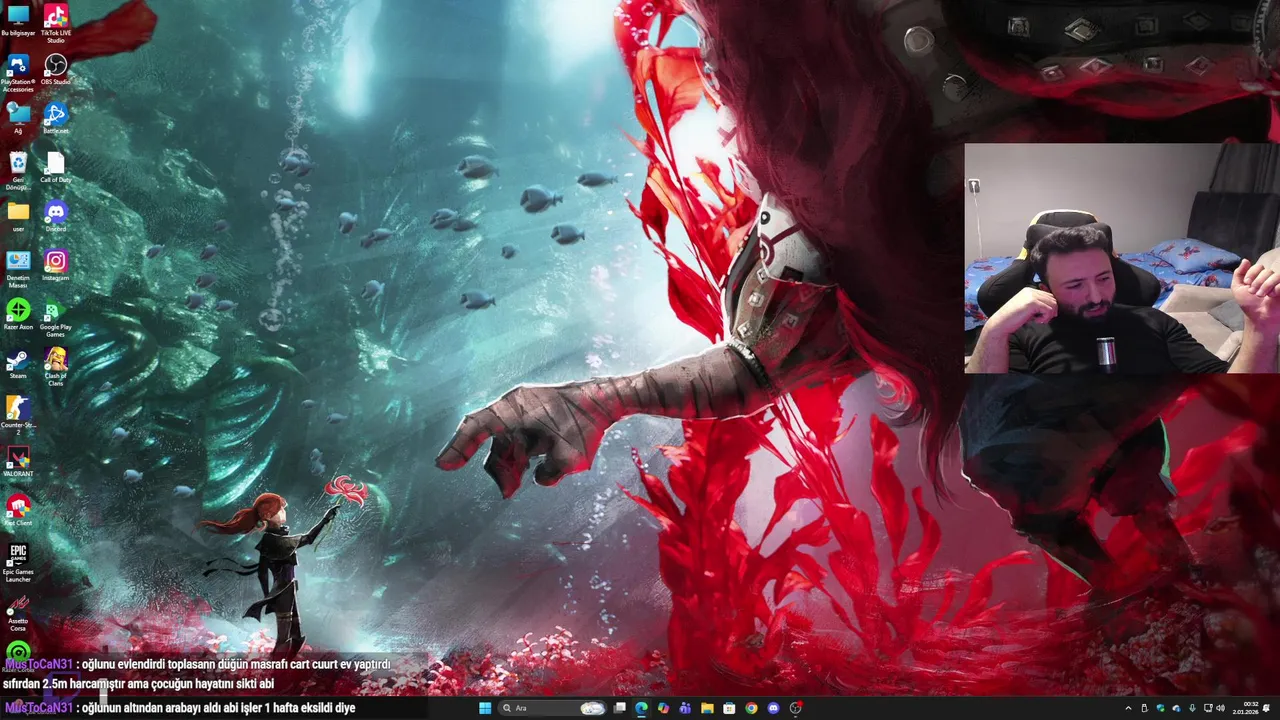Select the Counter-Strike 2 shortcut
Viewport: 1280px width, 720px height.
[x=18, y=415]
